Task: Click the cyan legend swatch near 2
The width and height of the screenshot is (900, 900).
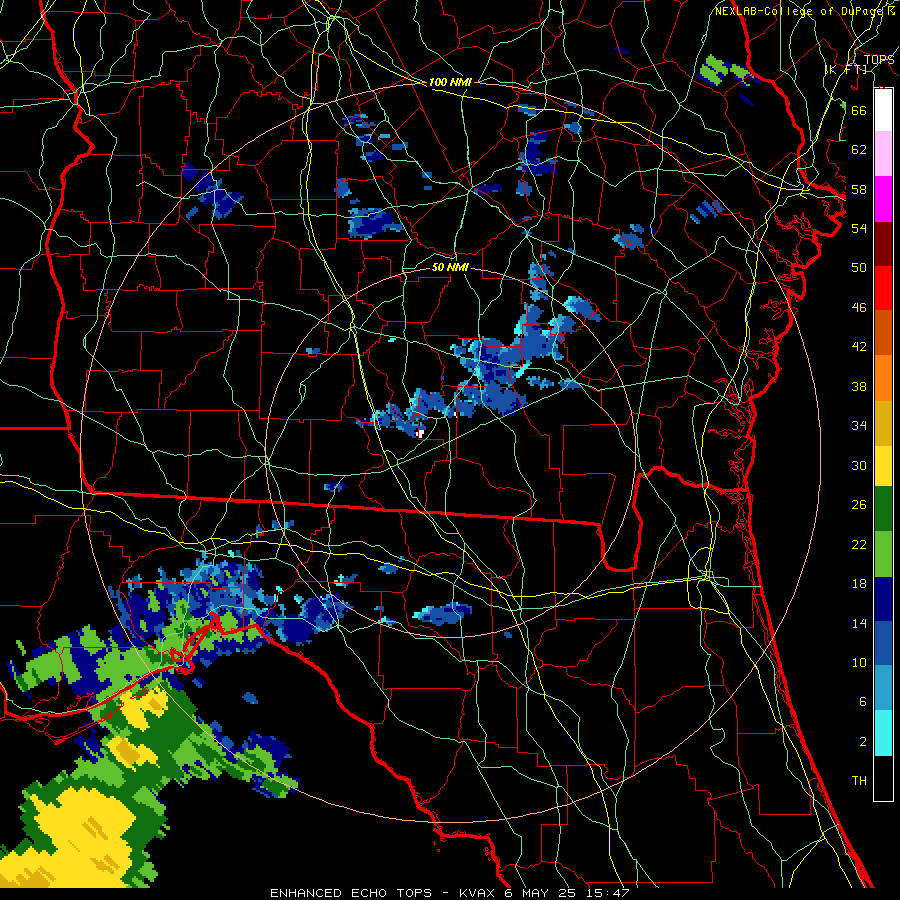Action: click(x=883, y=733)
